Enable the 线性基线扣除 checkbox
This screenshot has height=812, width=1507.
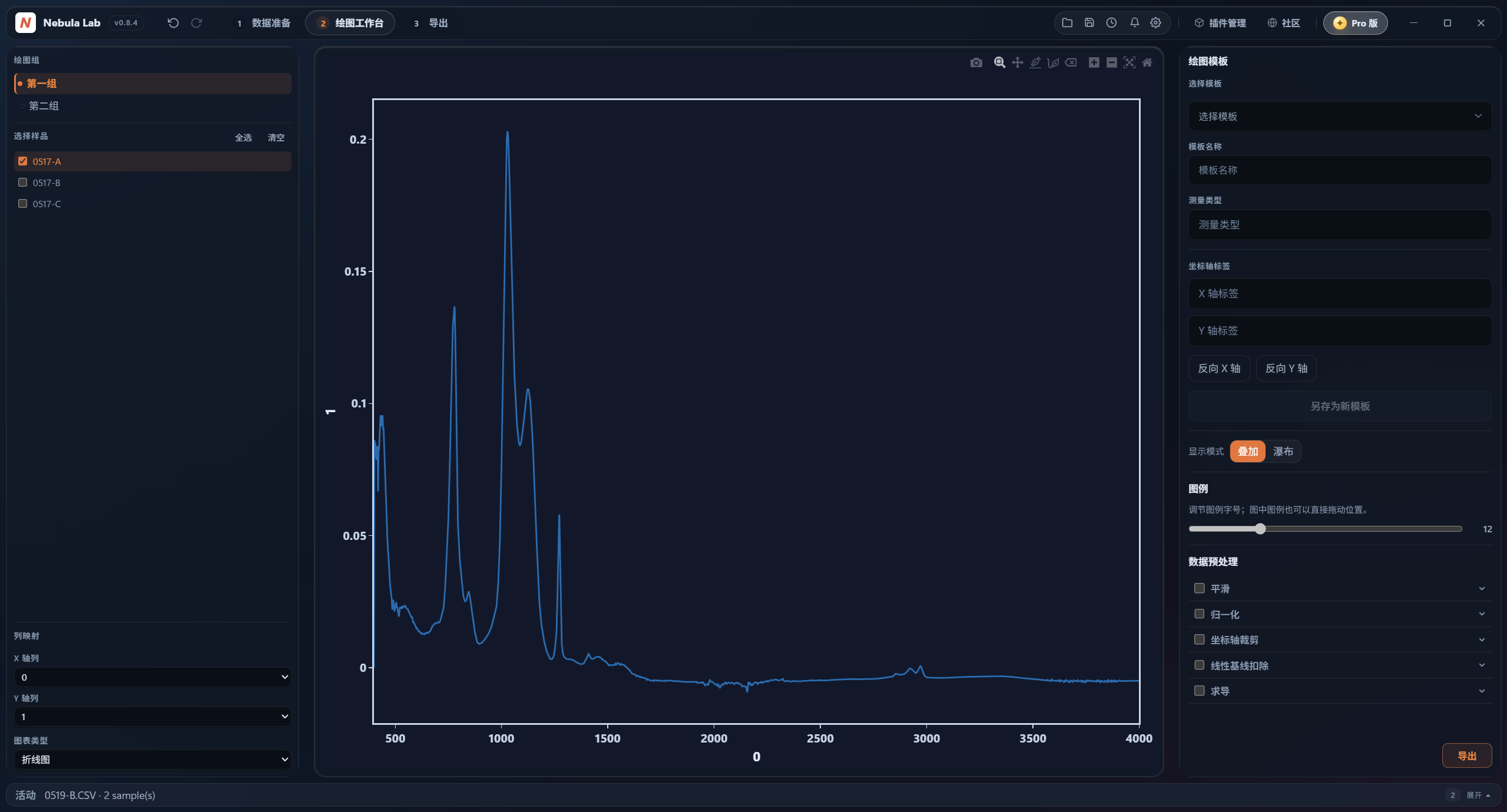[x=1198, y=665]
